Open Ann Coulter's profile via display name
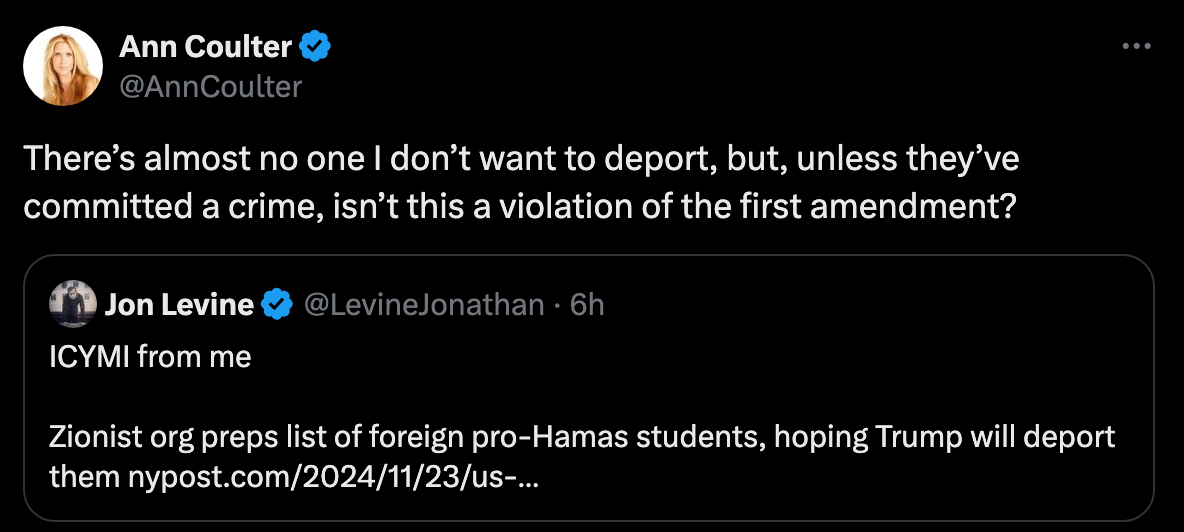This screenshot has width=1184, height=532. (x=206, y=46)
